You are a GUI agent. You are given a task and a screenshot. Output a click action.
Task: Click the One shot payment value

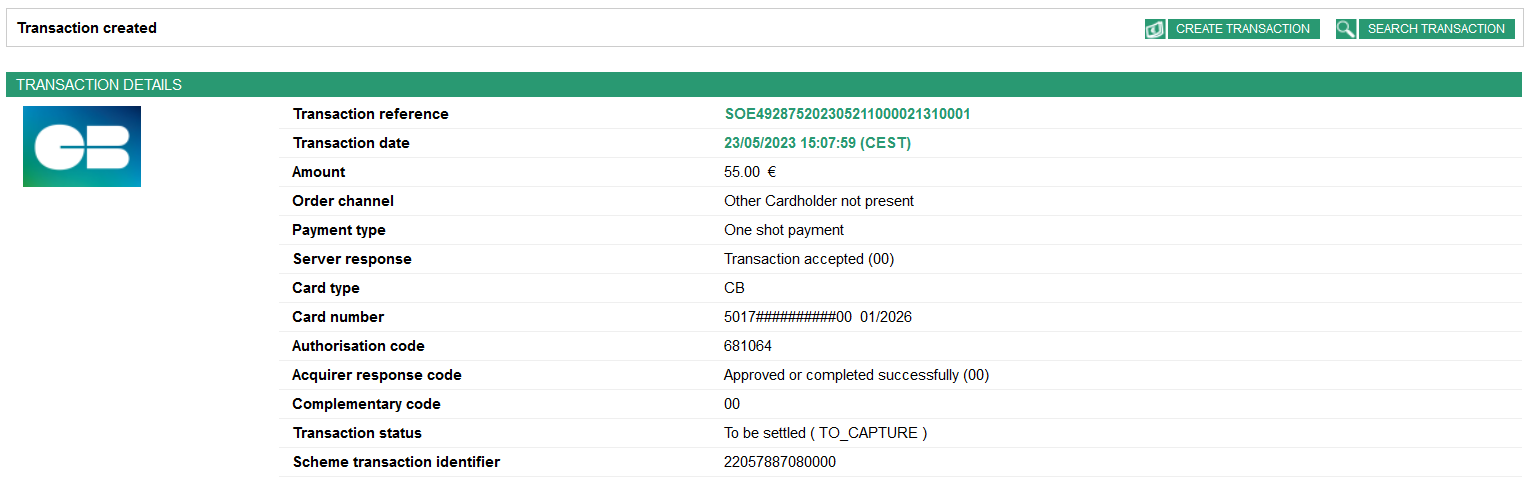(783, 230)
